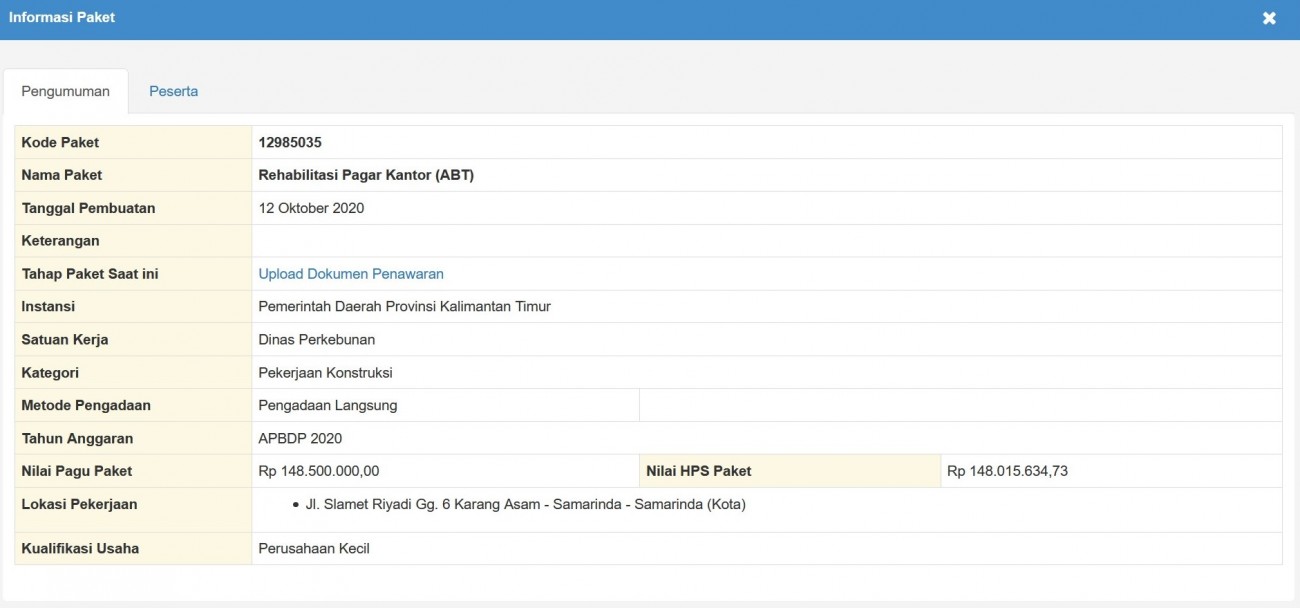Close the Informasi Paket dialog
Image resolution: width=1300 pixels, height=608 pixels.
click(1269, 18)
